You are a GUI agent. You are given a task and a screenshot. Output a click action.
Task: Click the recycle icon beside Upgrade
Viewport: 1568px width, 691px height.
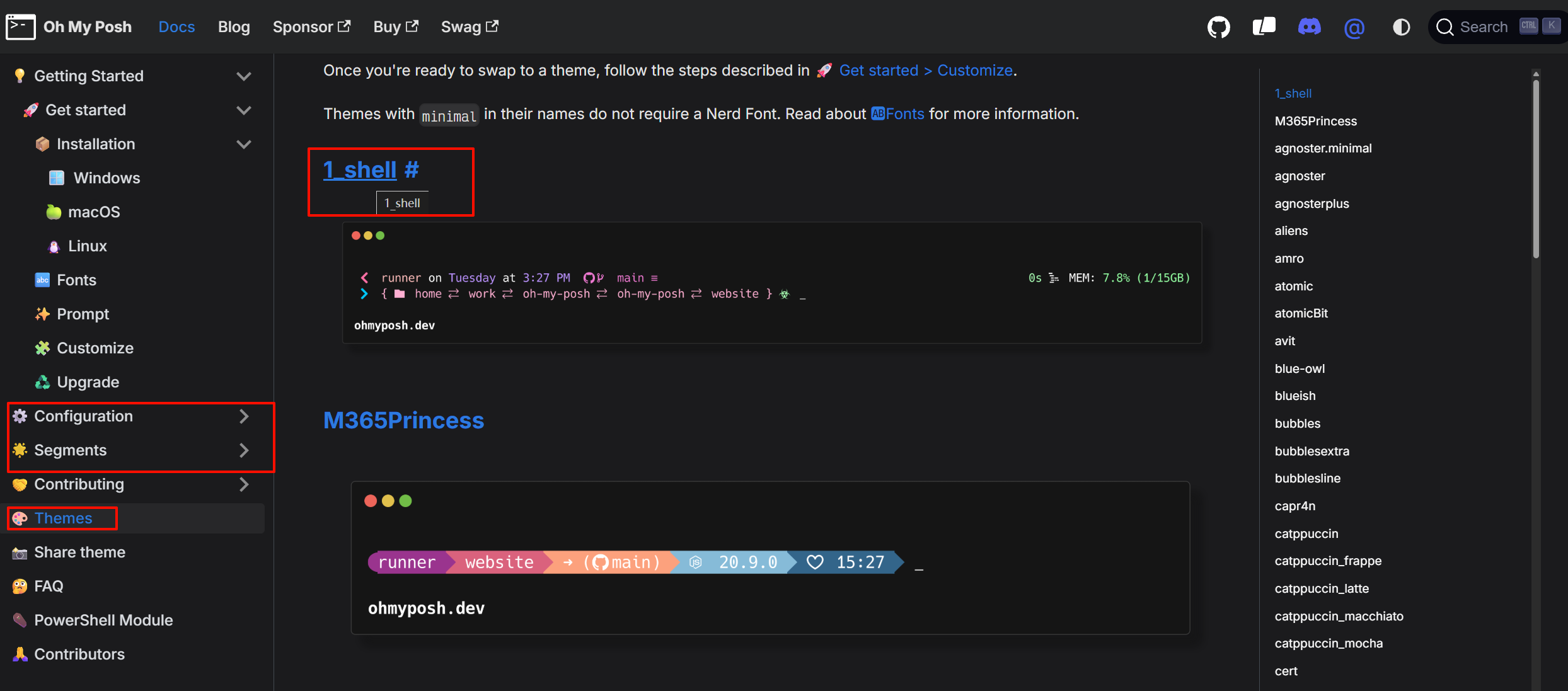click(42, 382)
